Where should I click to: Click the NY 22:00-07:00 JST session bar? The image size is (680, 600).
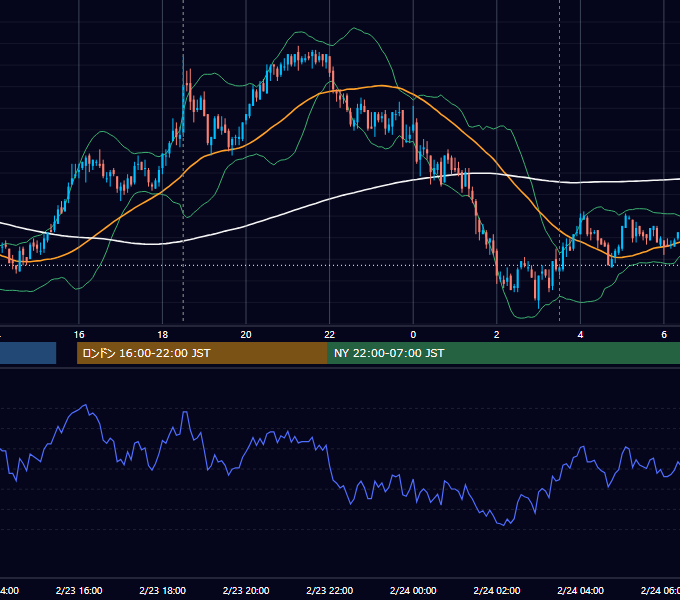pos(503,353)
